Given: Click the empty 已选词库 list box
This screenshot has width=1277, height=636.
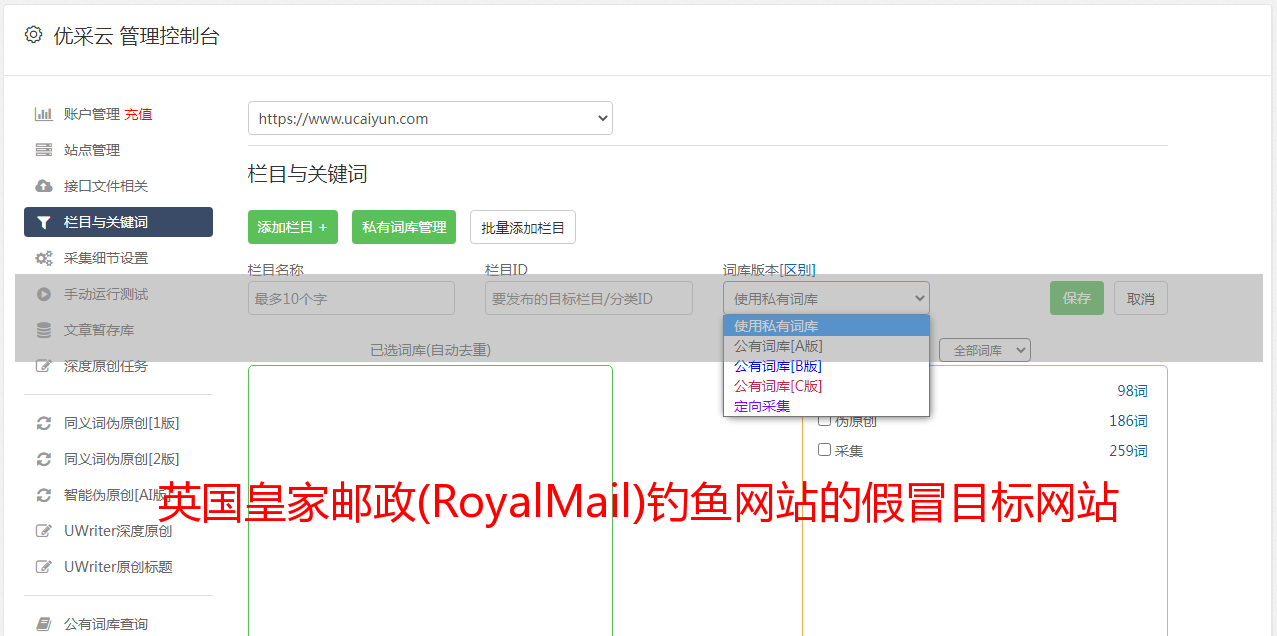Looking at the screenshot, I should coord(430,500).
